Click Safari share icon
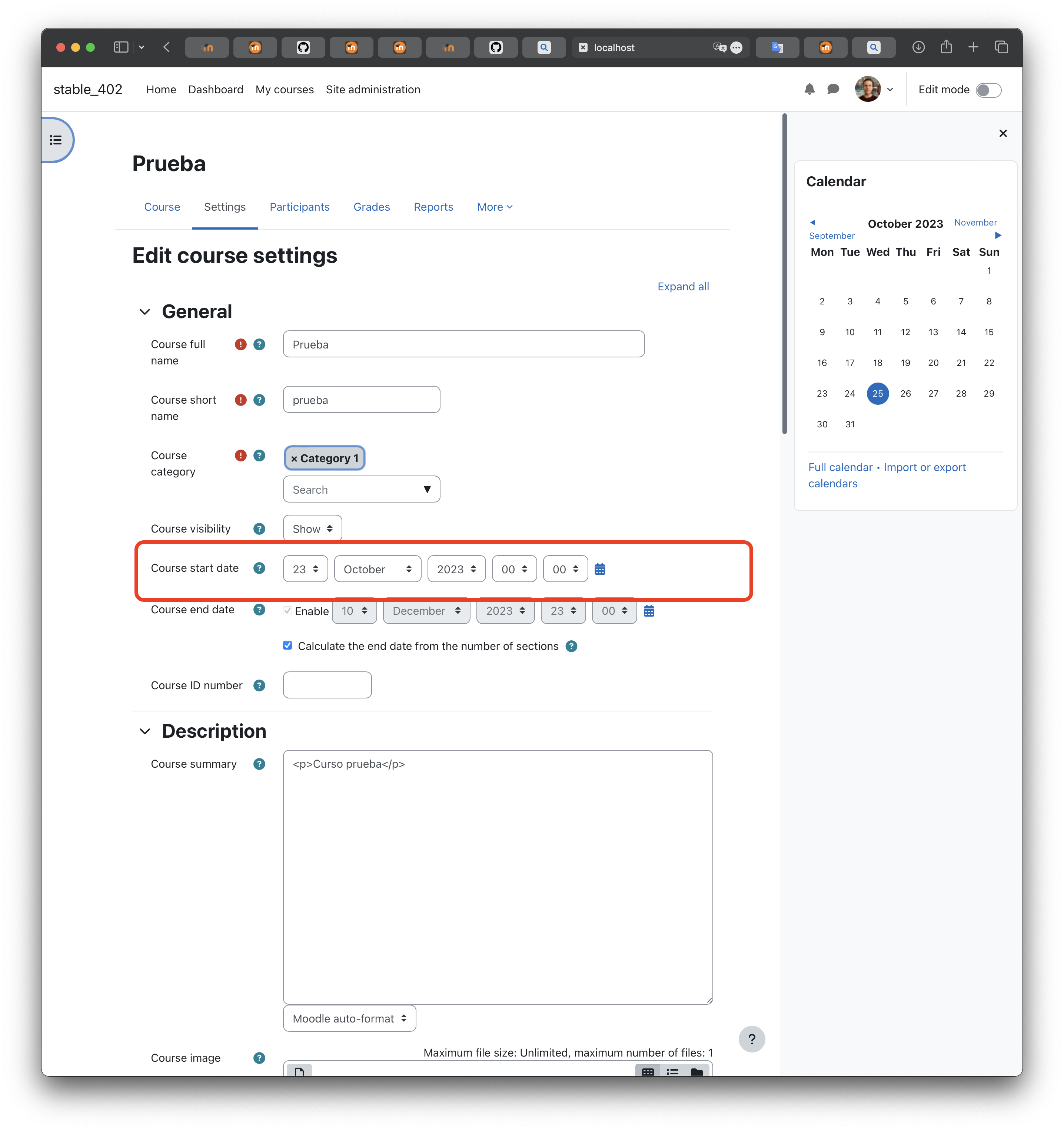This screenshot has height=1131, width=1064. (946, 47)
